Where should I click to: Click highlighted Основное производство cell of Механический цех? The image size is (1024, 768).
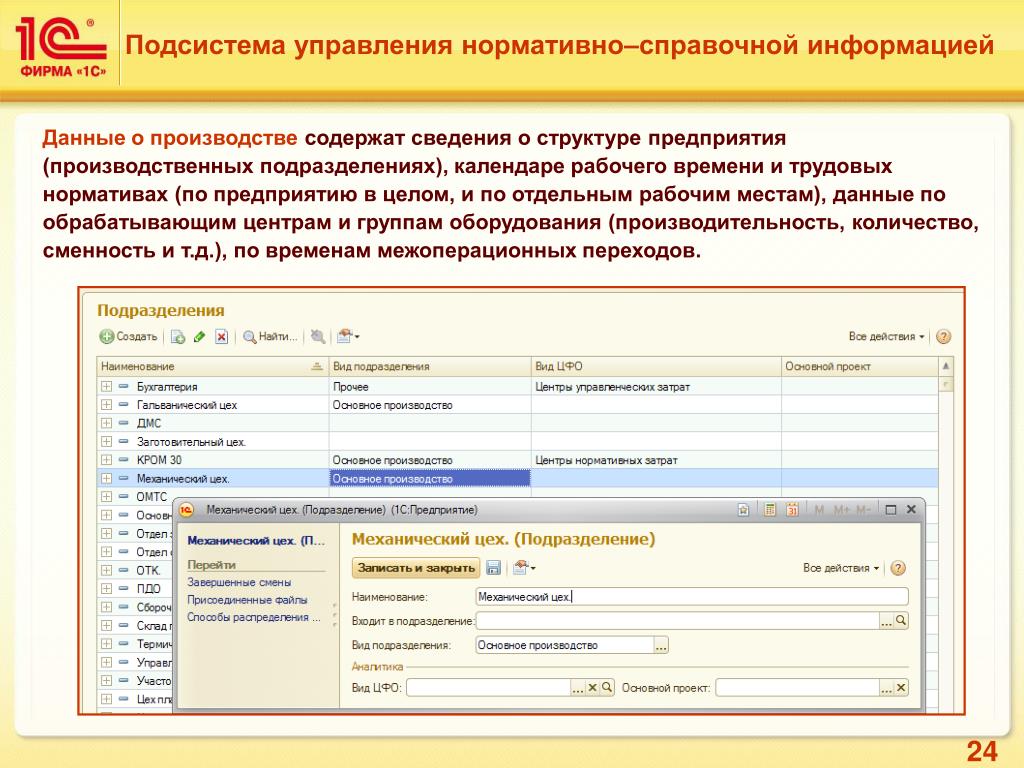(430, 479)
